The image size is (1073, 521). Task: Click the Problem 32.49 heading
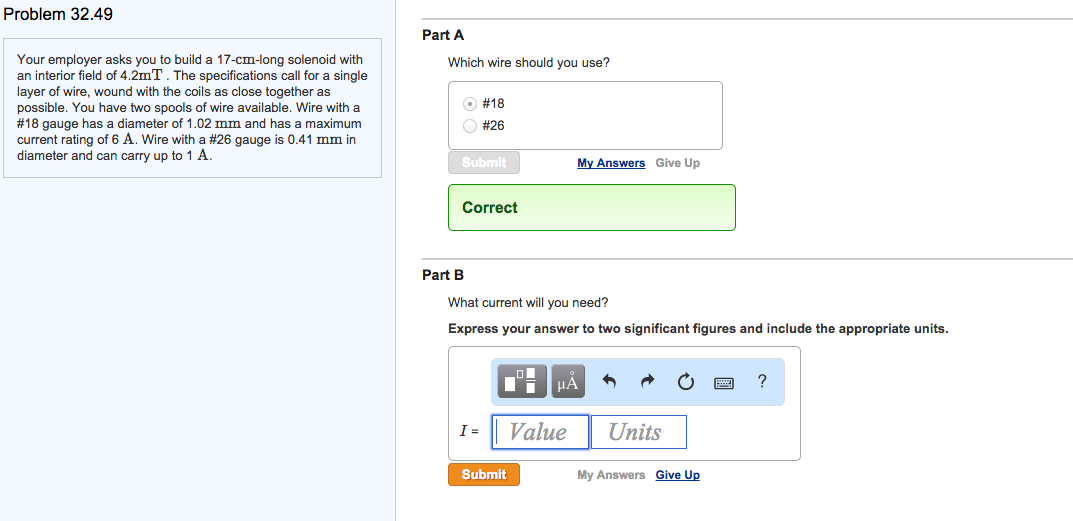(x=58, y=14)
